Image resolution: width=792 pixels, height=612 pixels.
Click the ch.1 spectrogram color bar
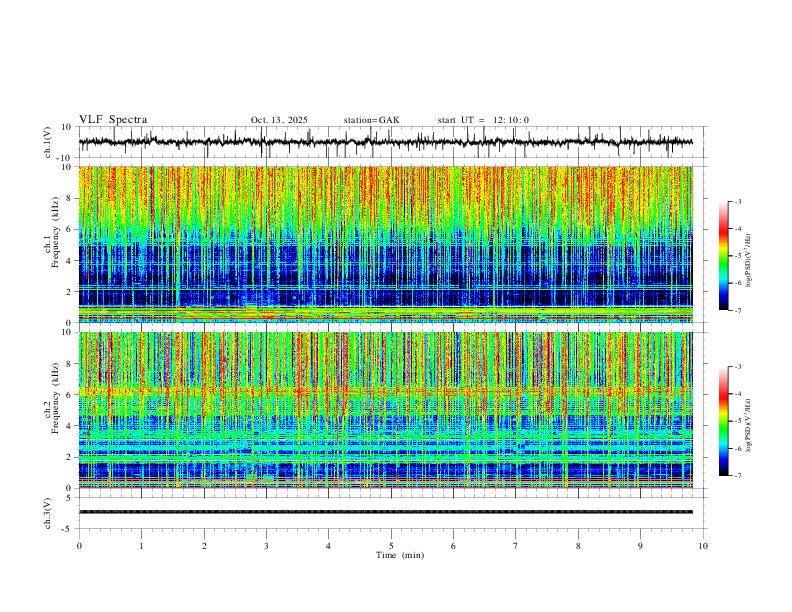click(x=723, y=256)
